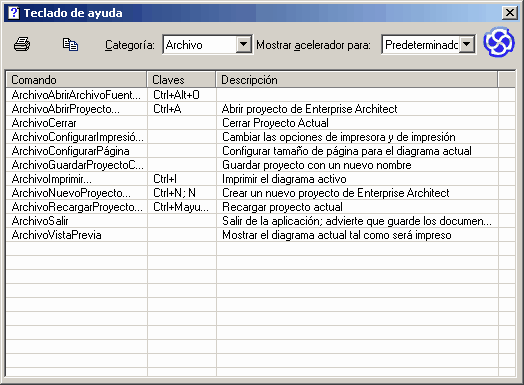Select the ArchivoConfigurarPágina row
The height and width of the screenshot is (385, 524).
261,151
